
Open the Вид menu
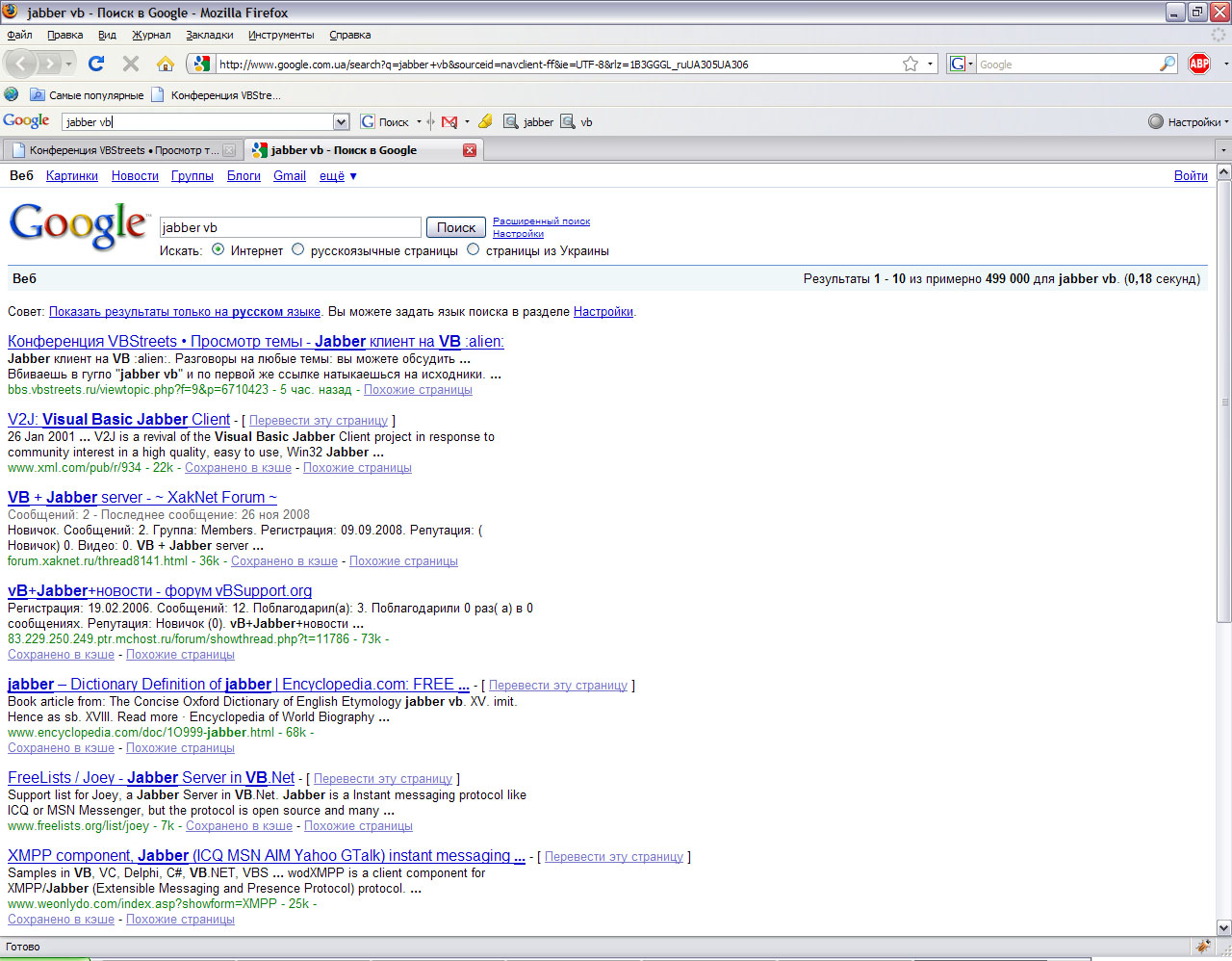pos(107,35)
